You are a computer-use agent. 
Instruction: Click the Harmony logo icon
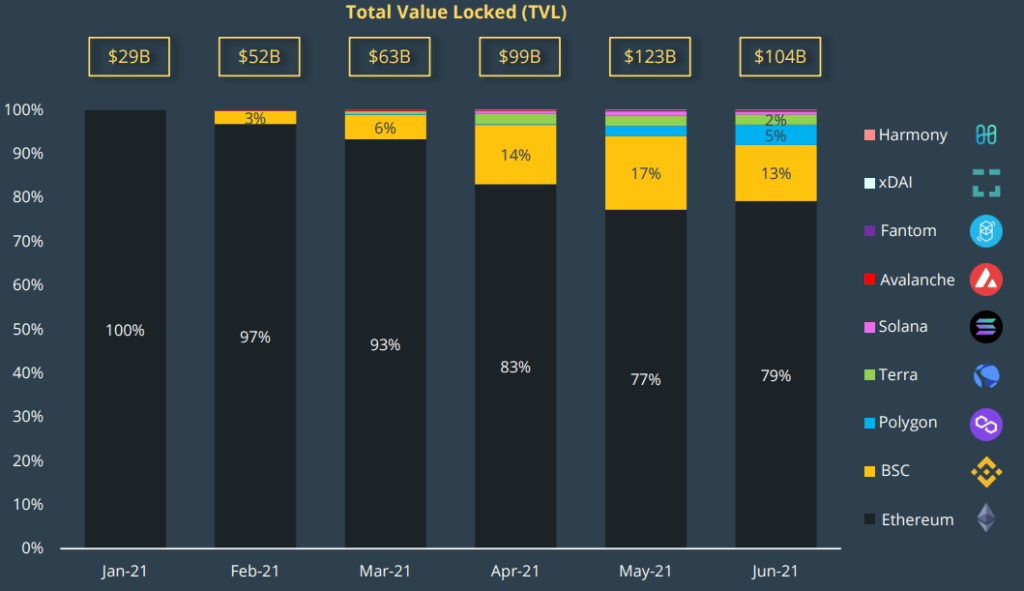[986, 135]
